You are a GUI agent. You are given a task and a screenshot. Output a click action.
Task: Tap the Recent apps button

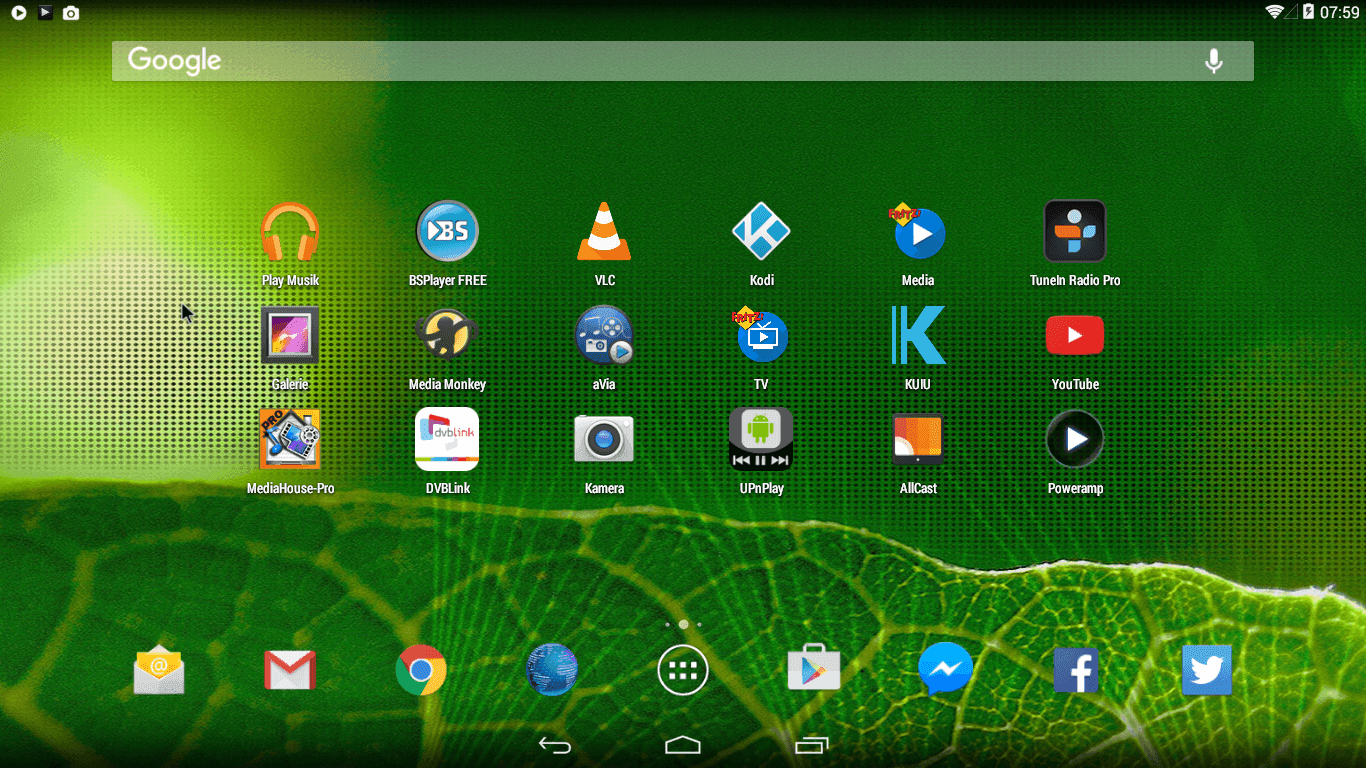(811, 745)
